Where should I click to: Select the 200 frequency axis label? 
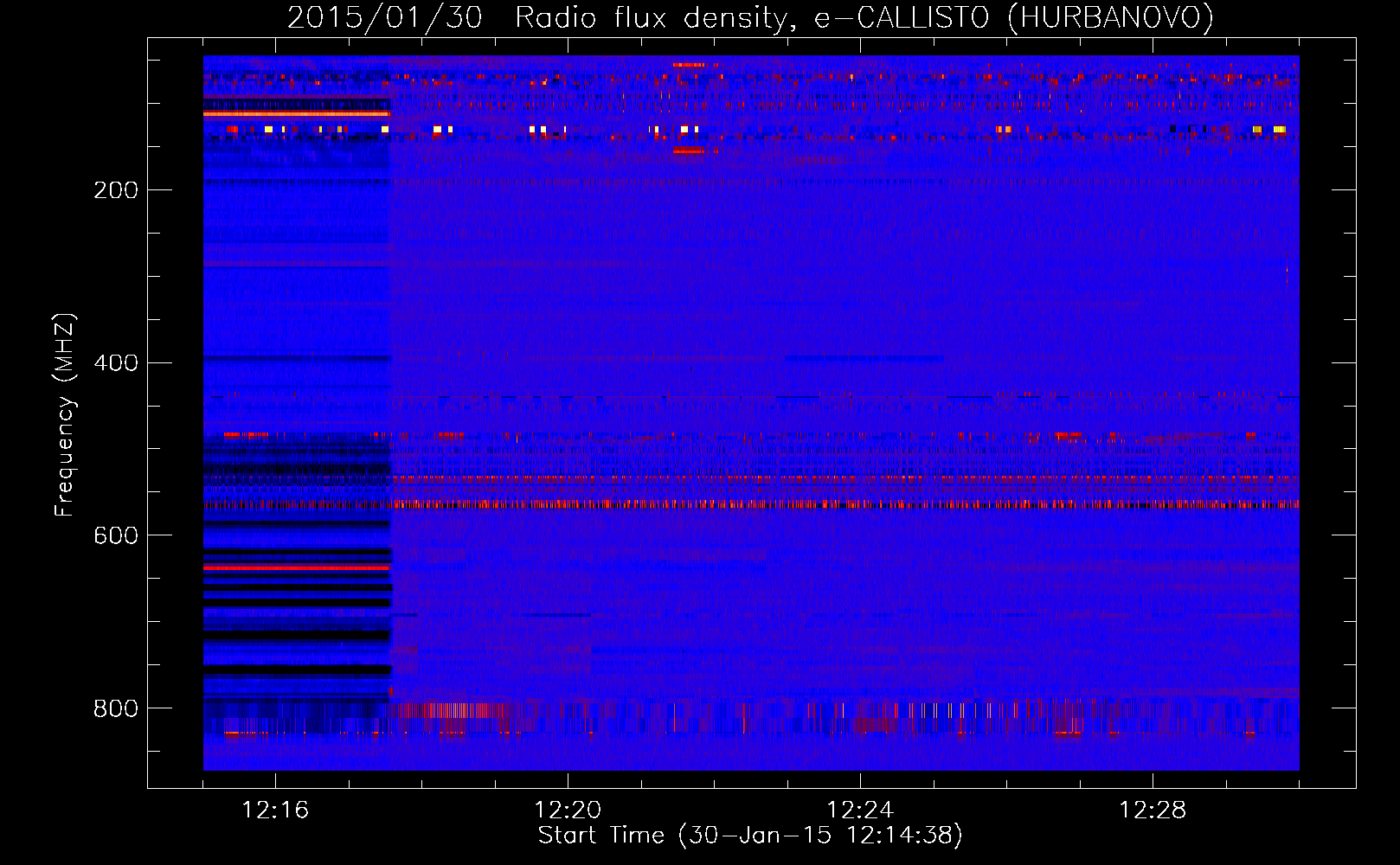[116, 190]
